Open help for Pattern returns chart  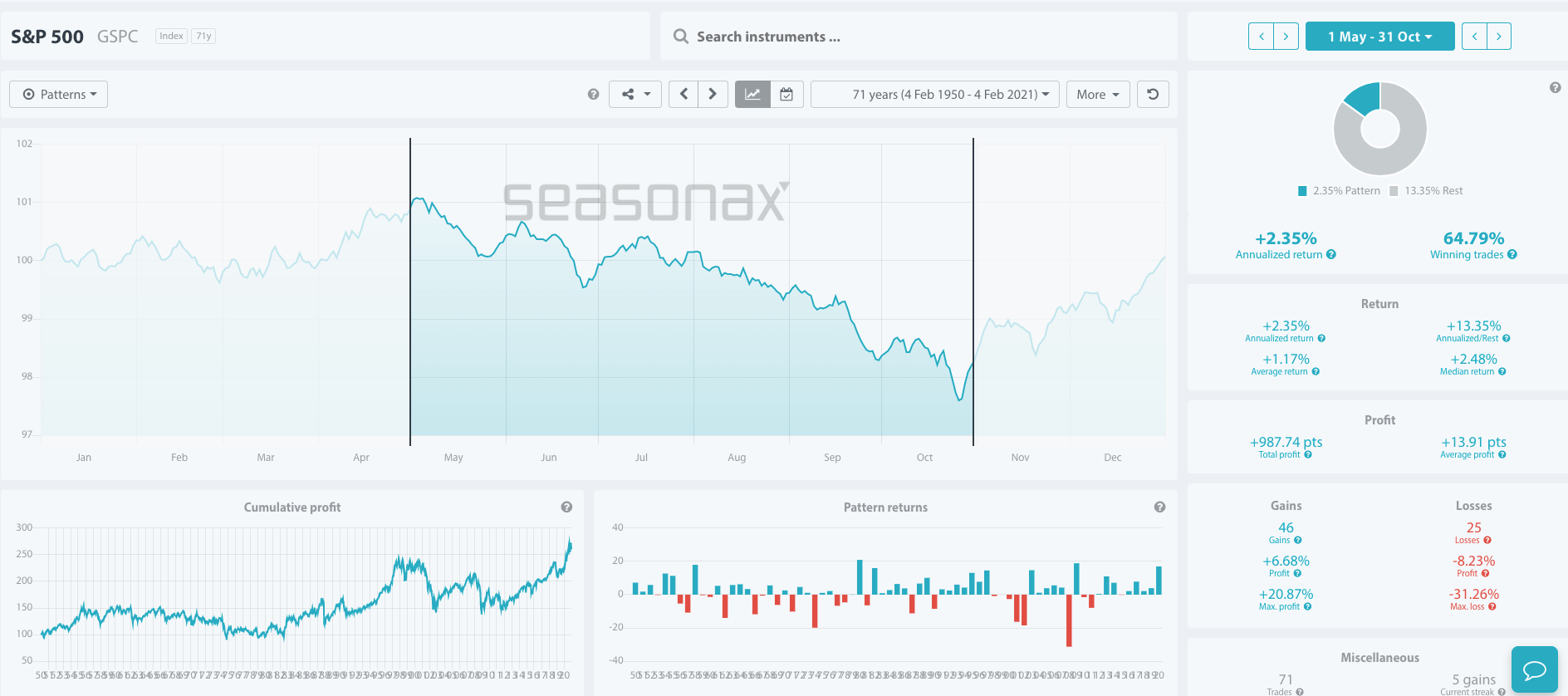tap(1159, 507)
